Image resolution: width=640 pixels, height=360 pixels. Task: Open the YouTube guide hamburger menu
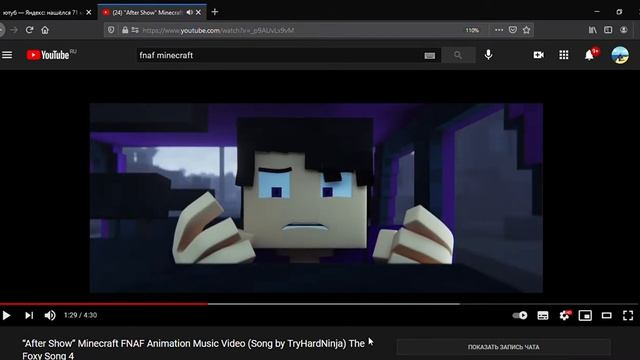coord(7,55)
